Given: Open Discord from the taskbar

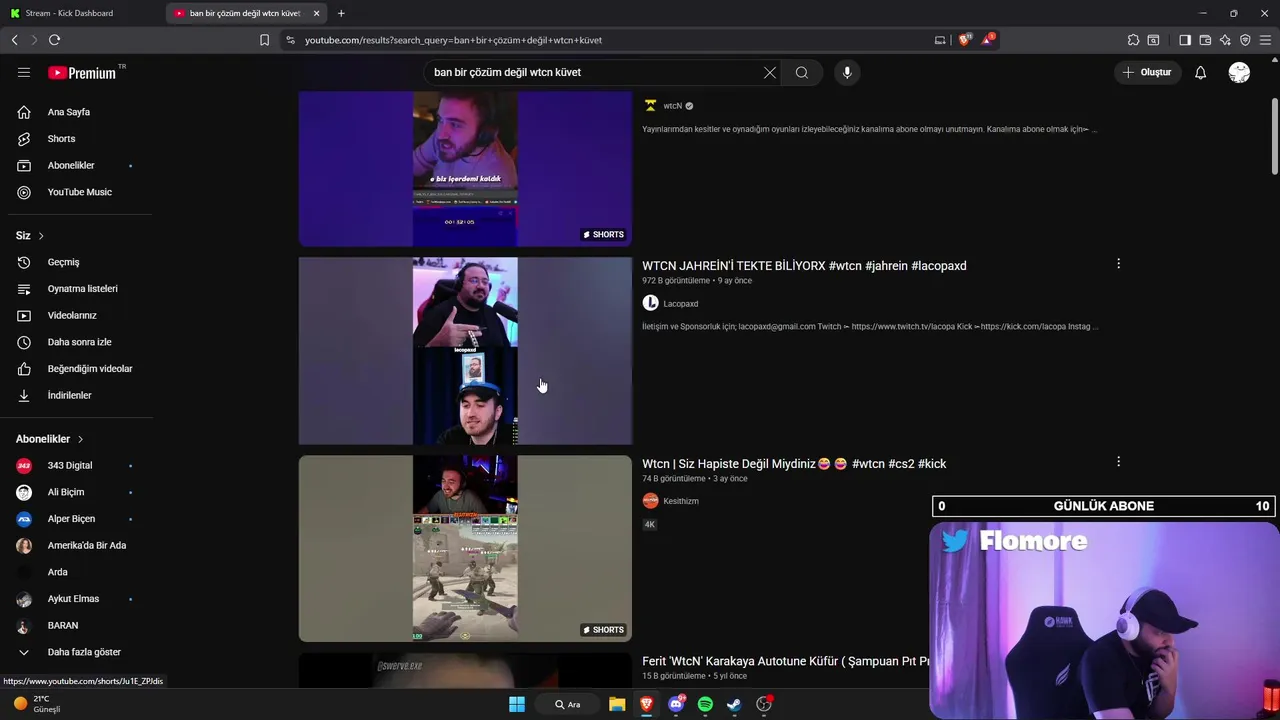Looking at the screenshot, I should point(676,704).
